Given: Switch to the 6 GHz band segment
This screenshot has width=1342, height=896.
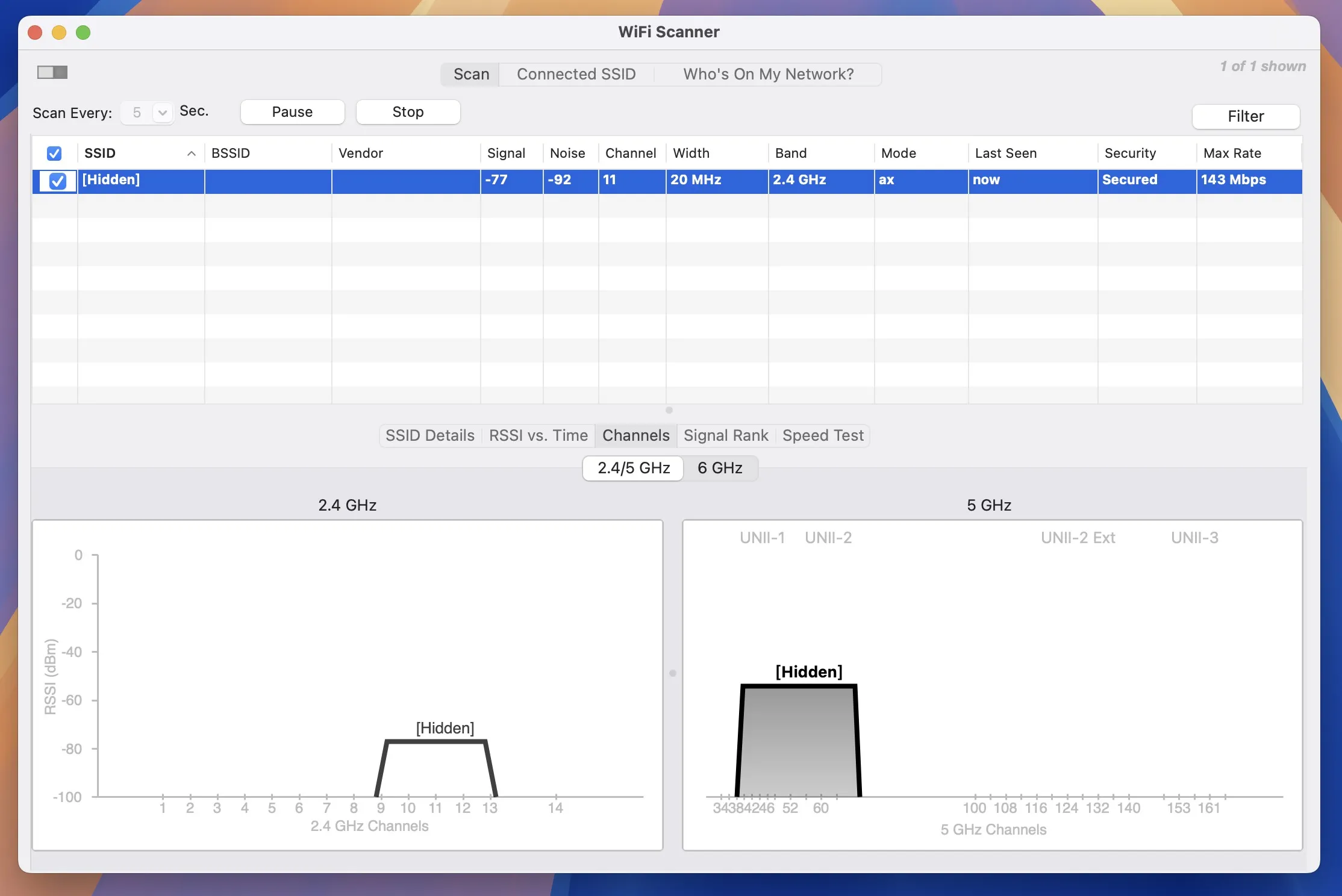Looking at the screenshot, I should (x=720, y=468).
